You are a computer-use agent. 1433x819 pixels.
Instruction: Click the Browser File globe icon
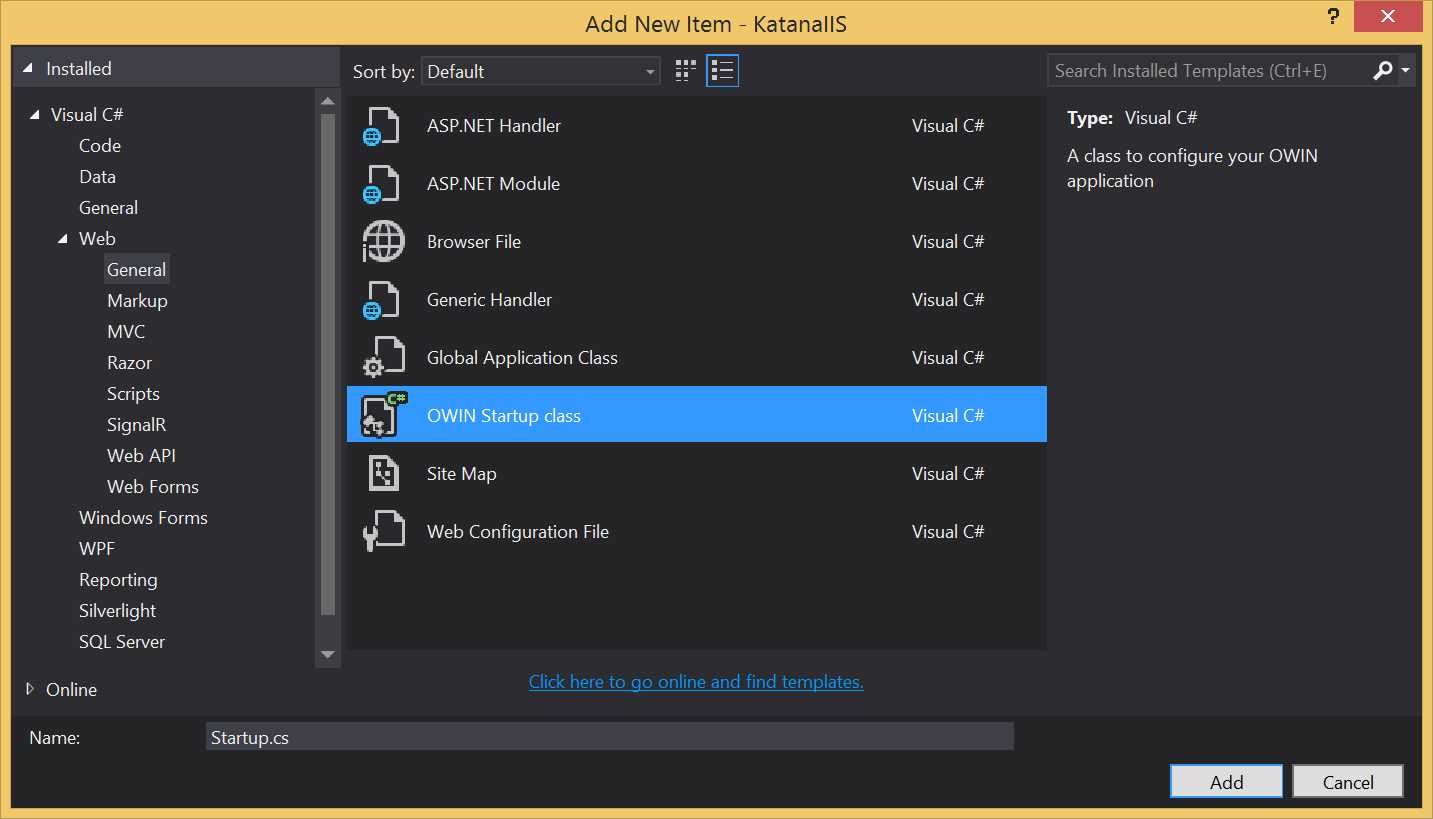point(383,242)
